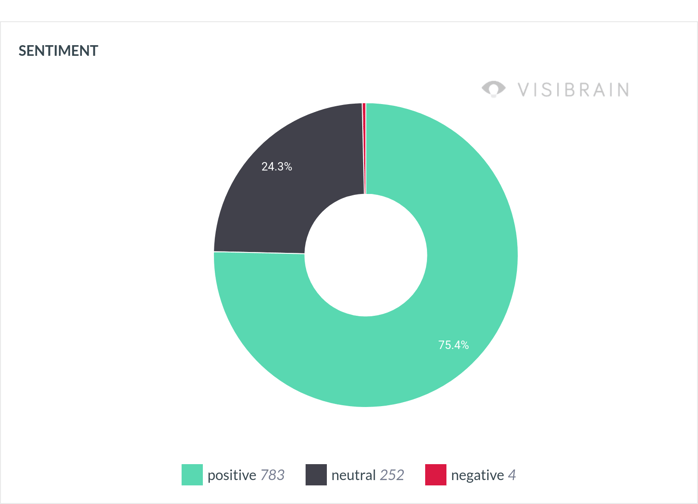Click the horizontal divider between positive and neutral slices
This screenshot has height=504, width=698.
click(259, 252)
